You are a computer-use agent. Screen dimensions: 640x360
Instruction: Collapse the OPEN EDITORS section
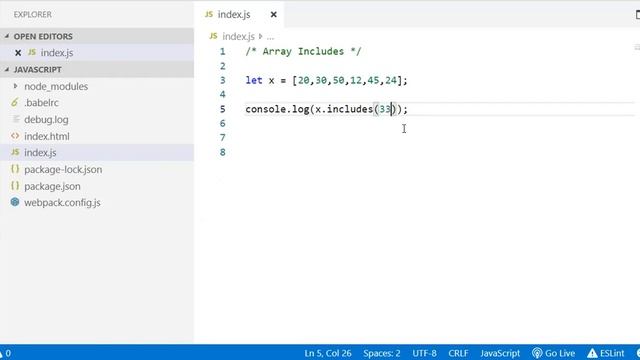pos(97,36)
